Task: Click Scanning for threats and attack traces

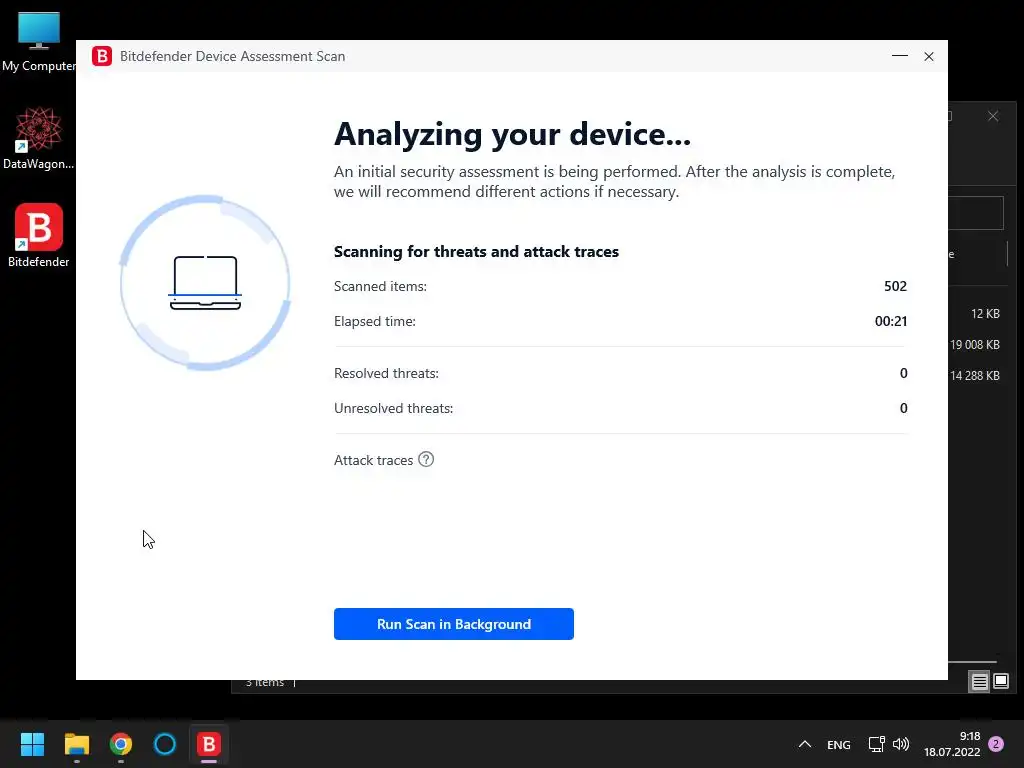Action: point(476,251)
